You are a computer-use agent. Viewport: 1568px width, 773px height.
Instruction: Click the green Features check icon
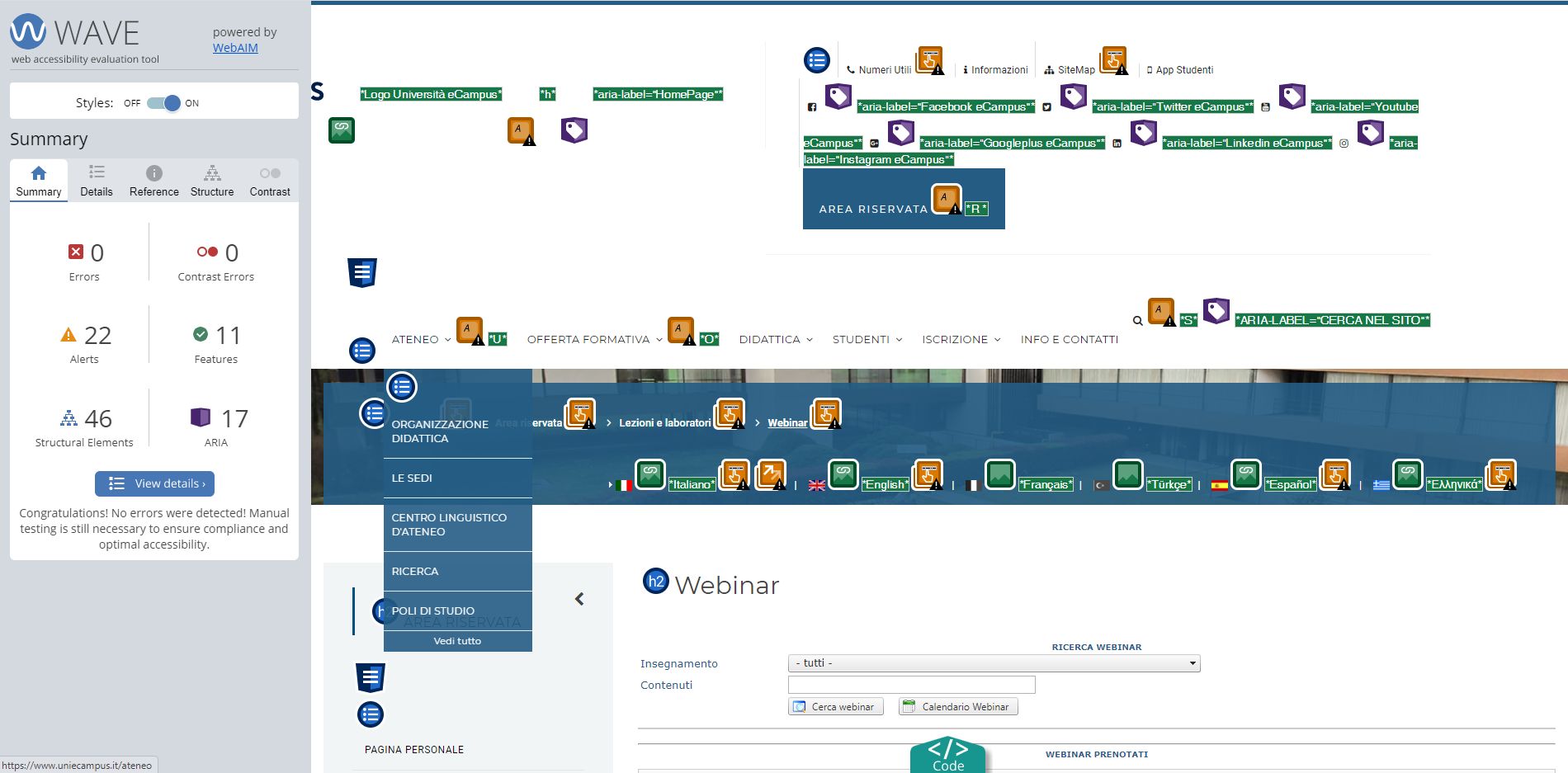click(201, 334)
